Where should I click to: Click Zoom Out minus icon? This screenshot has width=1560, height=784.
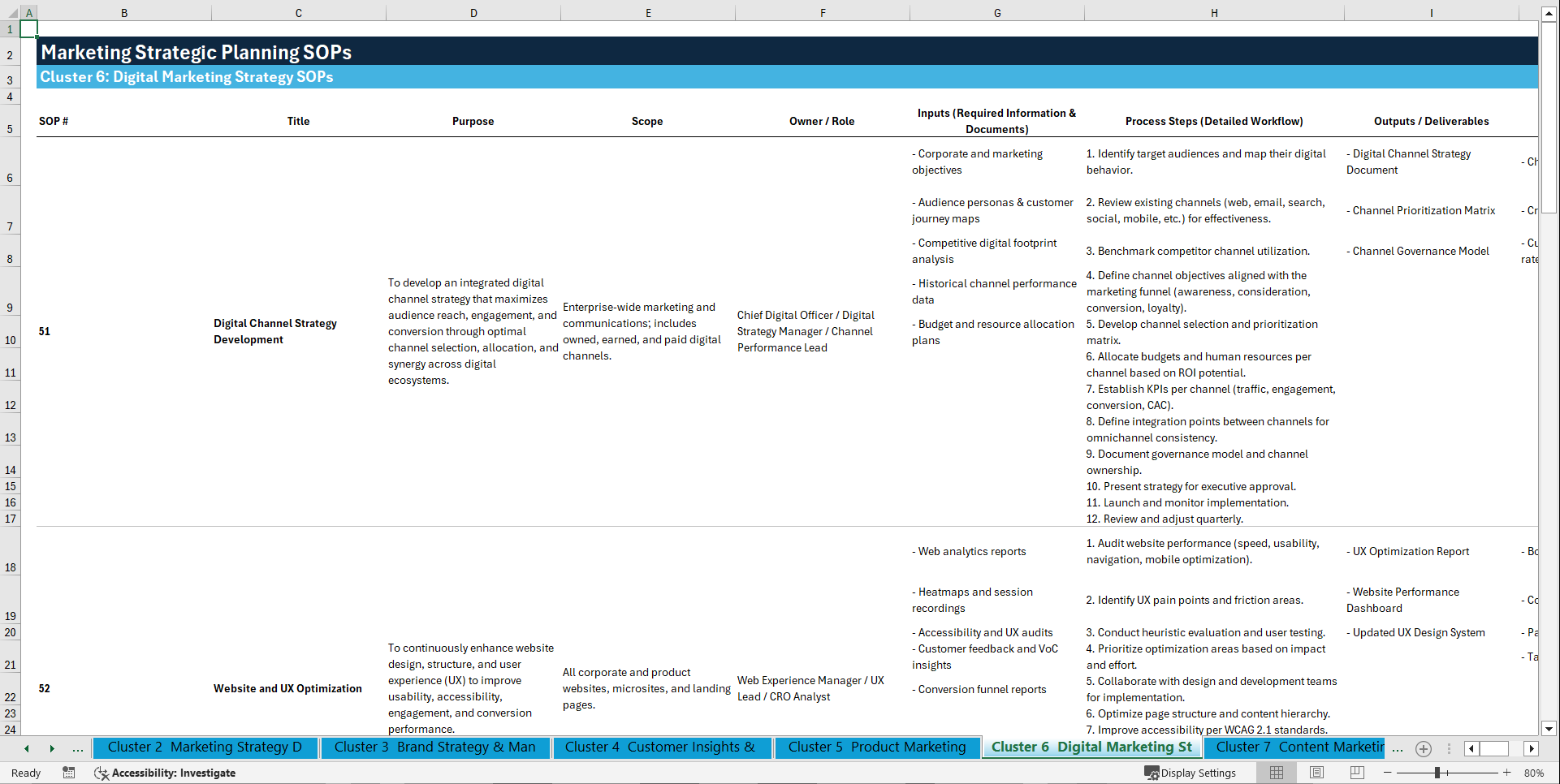(x=1389, y=773)
